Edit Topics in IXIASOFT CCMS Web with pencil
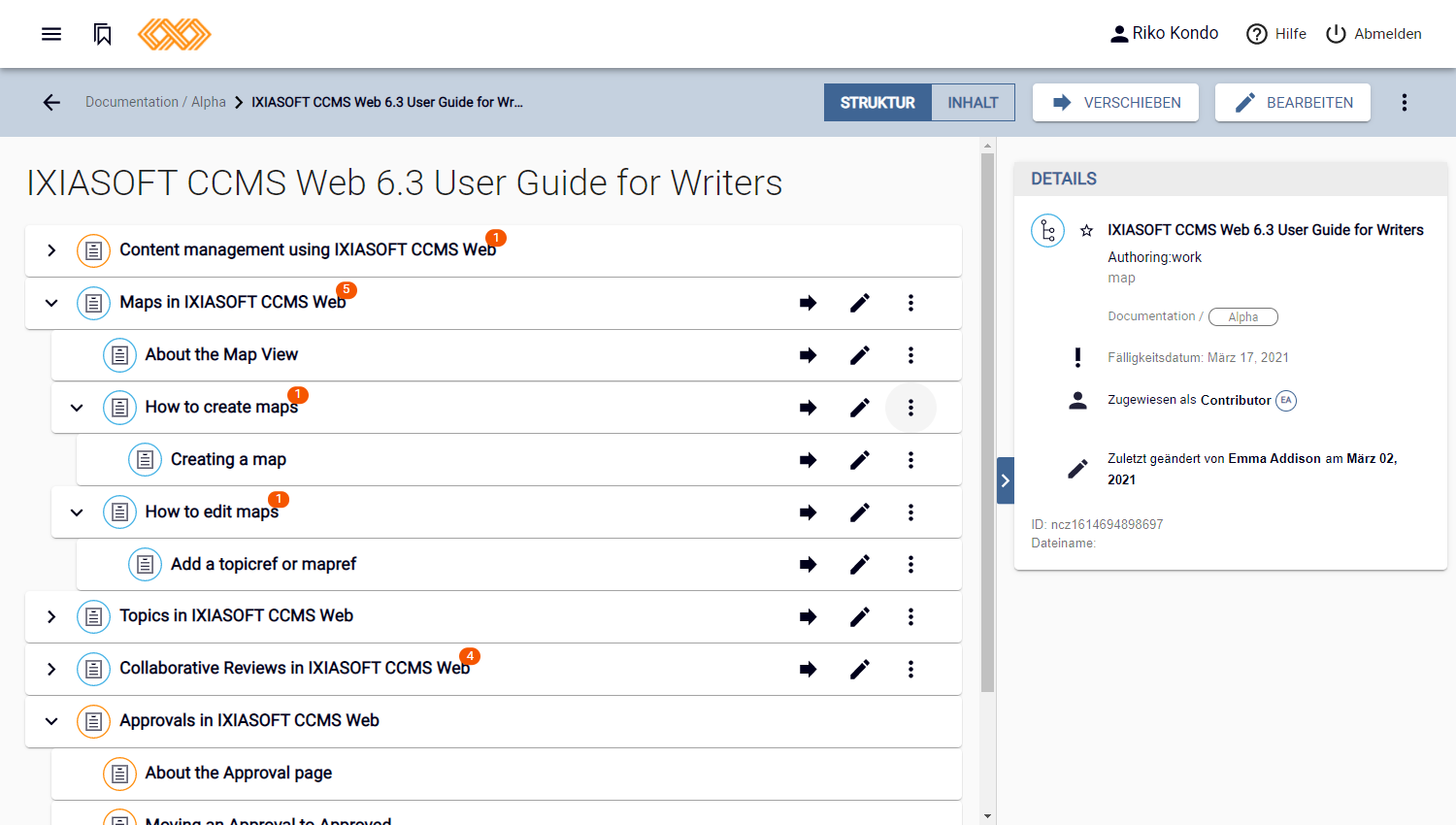The width and height of the screenshot is (1456, 825). [x=860, y=616]
